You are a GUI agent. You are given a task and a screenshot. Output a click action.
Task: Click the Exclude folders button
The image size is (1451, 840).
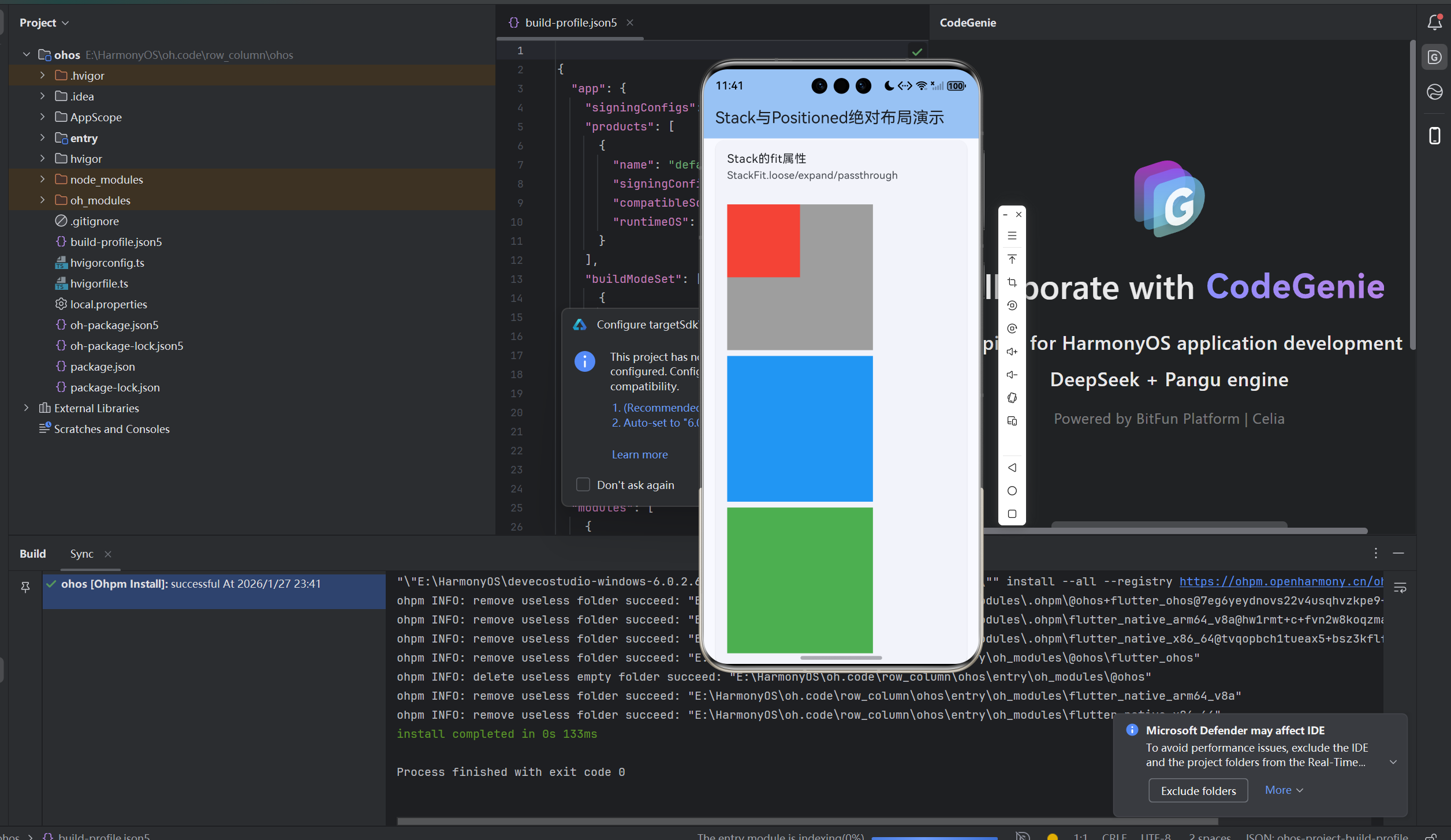pos(1198,790)
